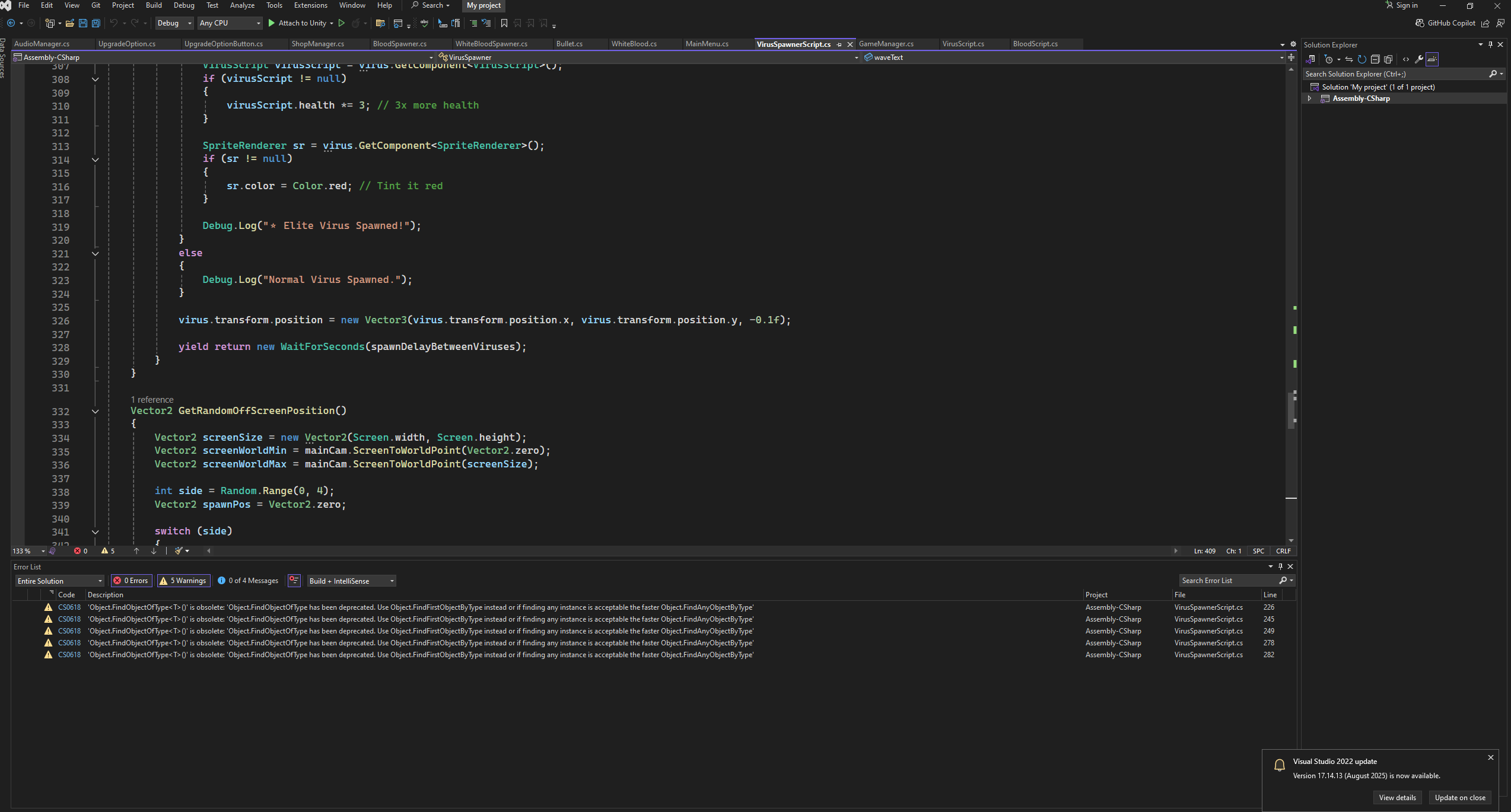Click the Save All toolbar icon
Screen dimensions: 1511x812
[x=96, y=23]
